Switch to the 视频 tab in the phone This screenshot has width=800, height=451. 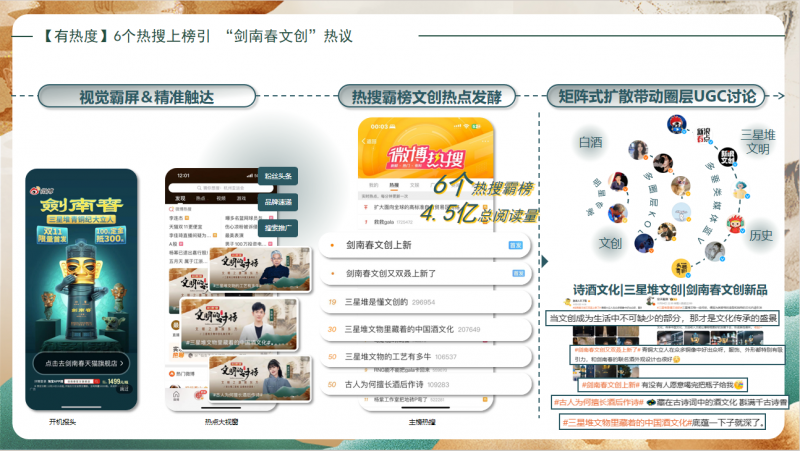coord(221,198)
